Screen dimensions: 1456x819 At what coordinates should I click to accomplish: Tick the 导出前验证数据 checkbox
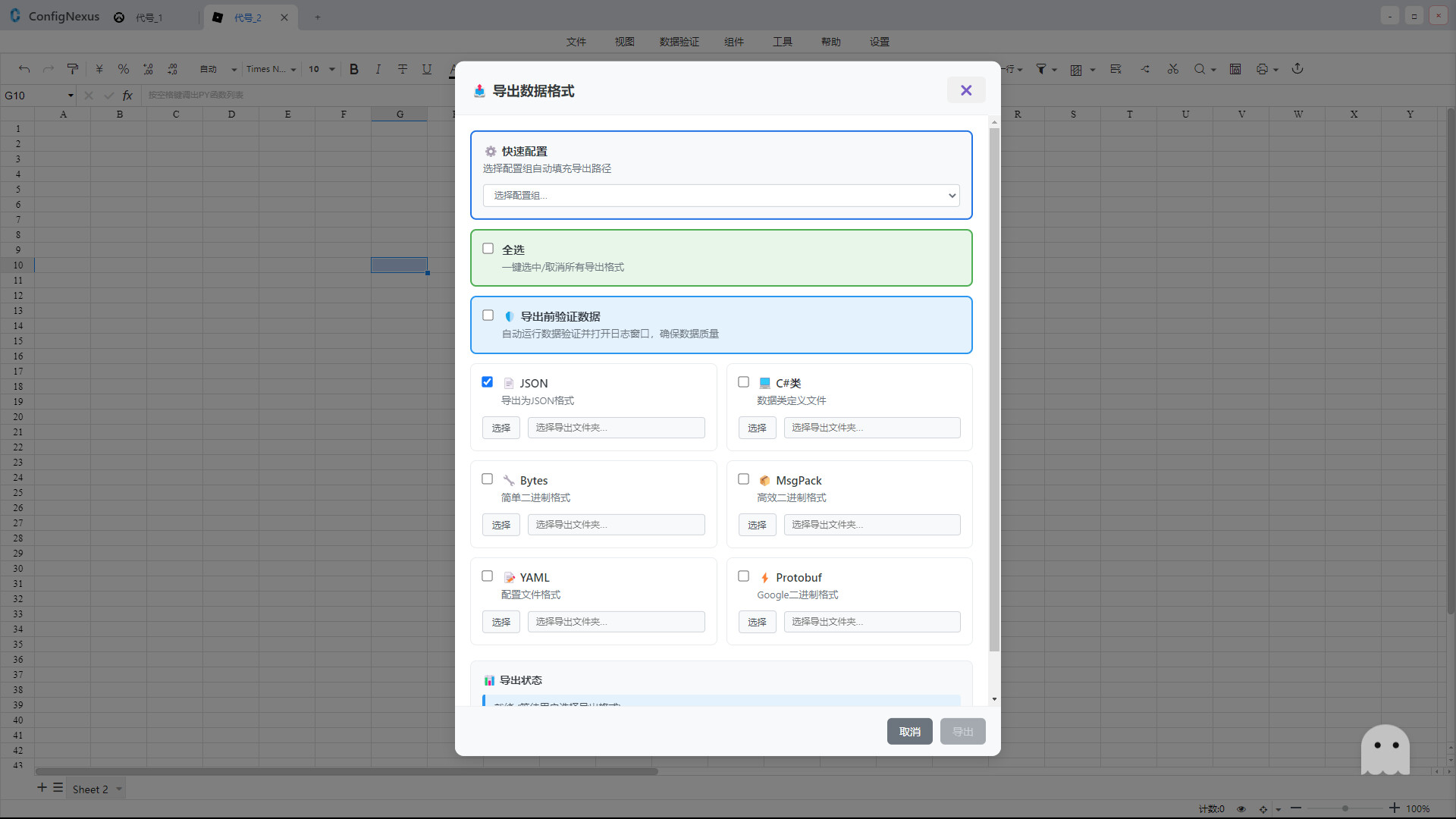[x=488, y=315]
